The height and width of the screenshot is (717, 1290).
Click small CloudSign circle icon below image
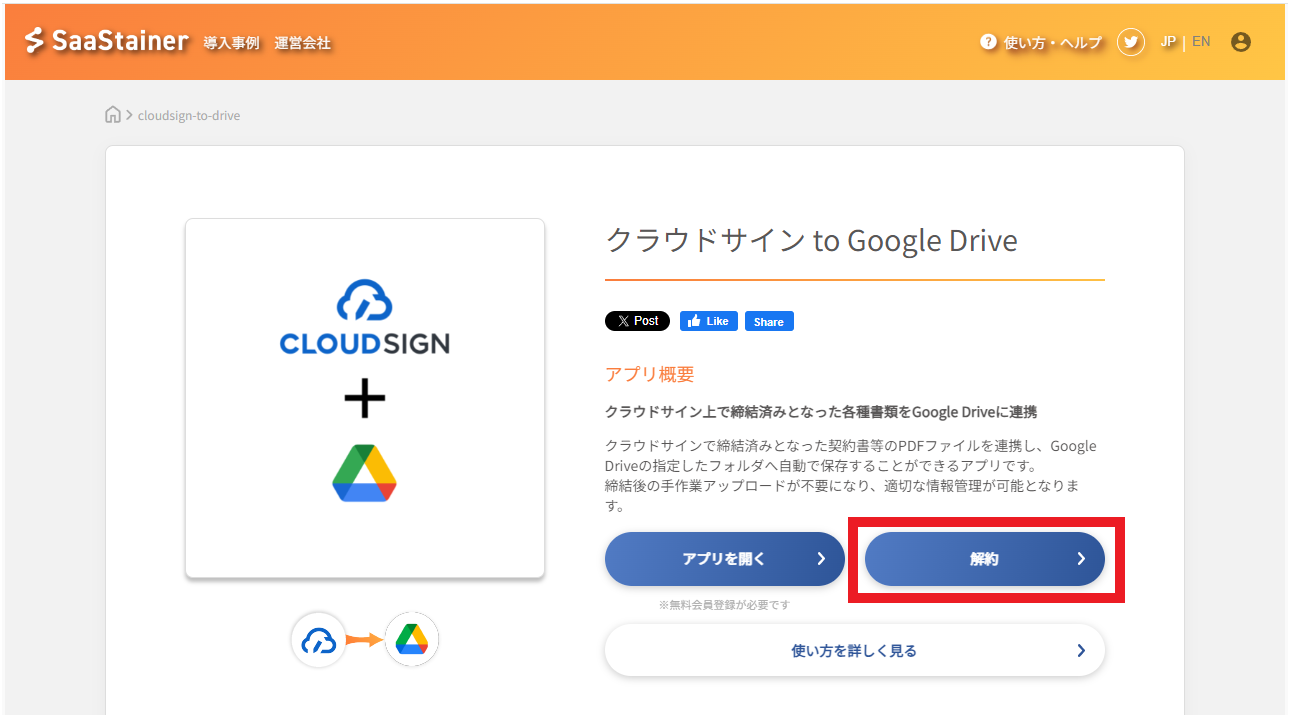point(318,640)
